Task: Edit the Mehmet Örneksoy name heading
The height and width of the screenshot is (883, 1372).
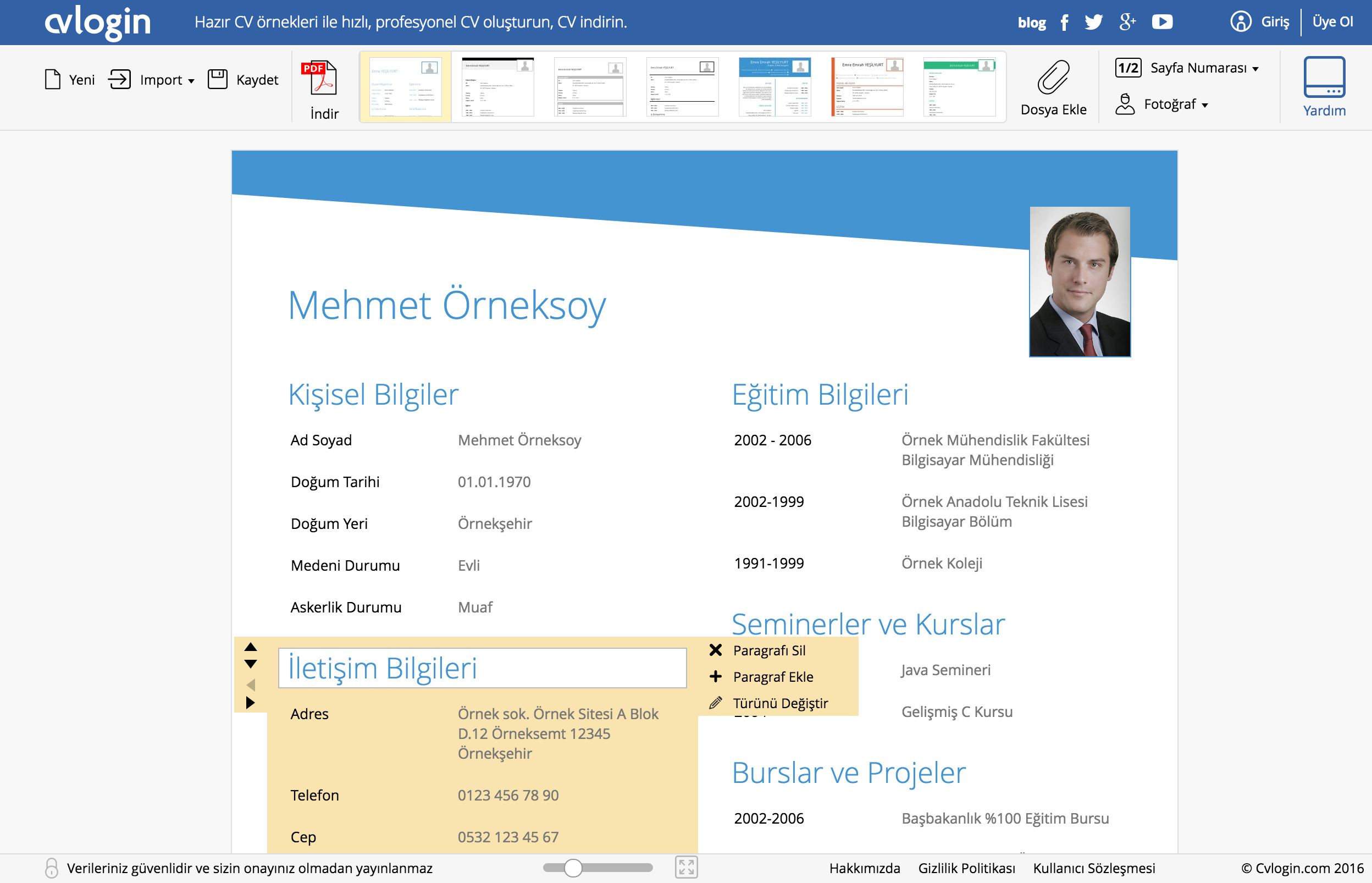Action: pos(446,305)
